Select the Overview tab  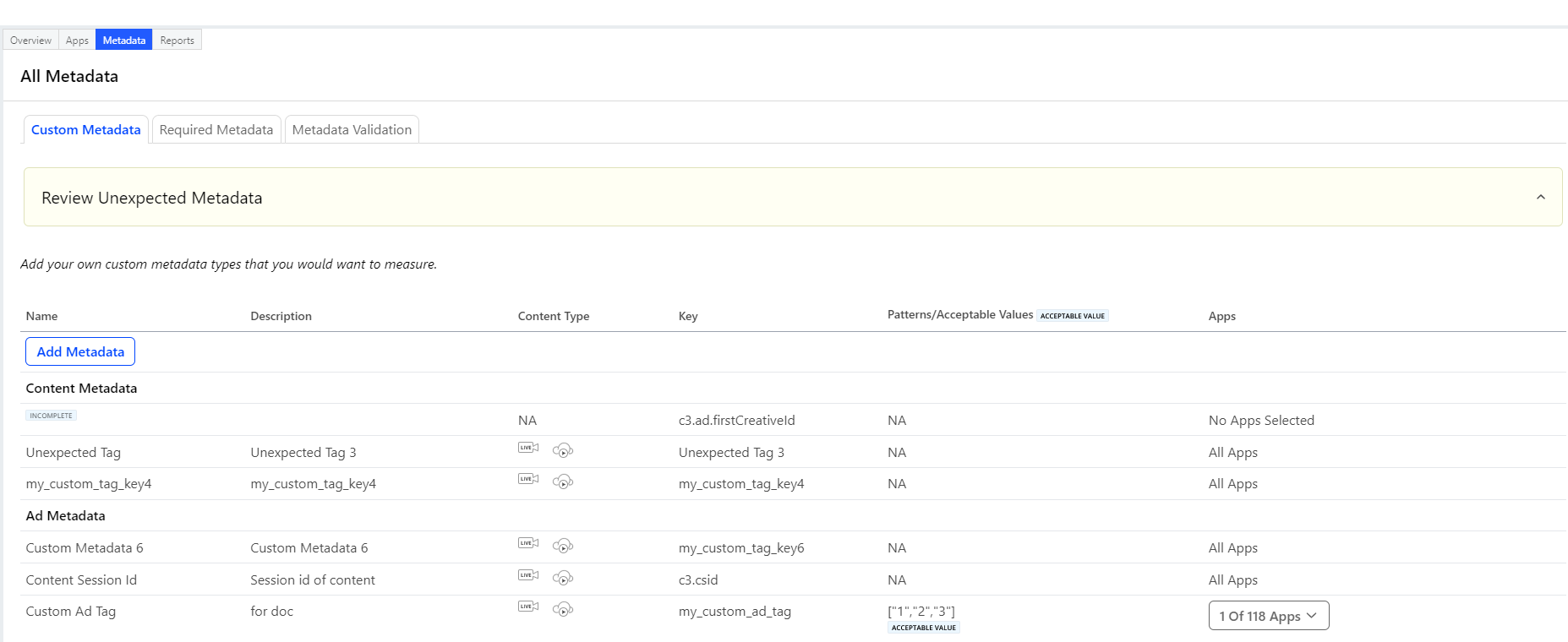coord(30,41)
